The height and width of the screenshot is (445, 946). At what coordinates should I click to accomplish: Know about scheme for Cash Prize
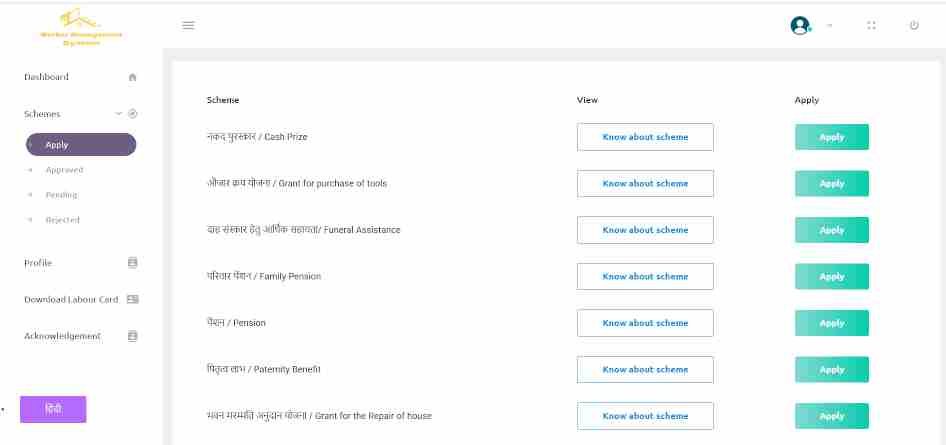(645, 137)
